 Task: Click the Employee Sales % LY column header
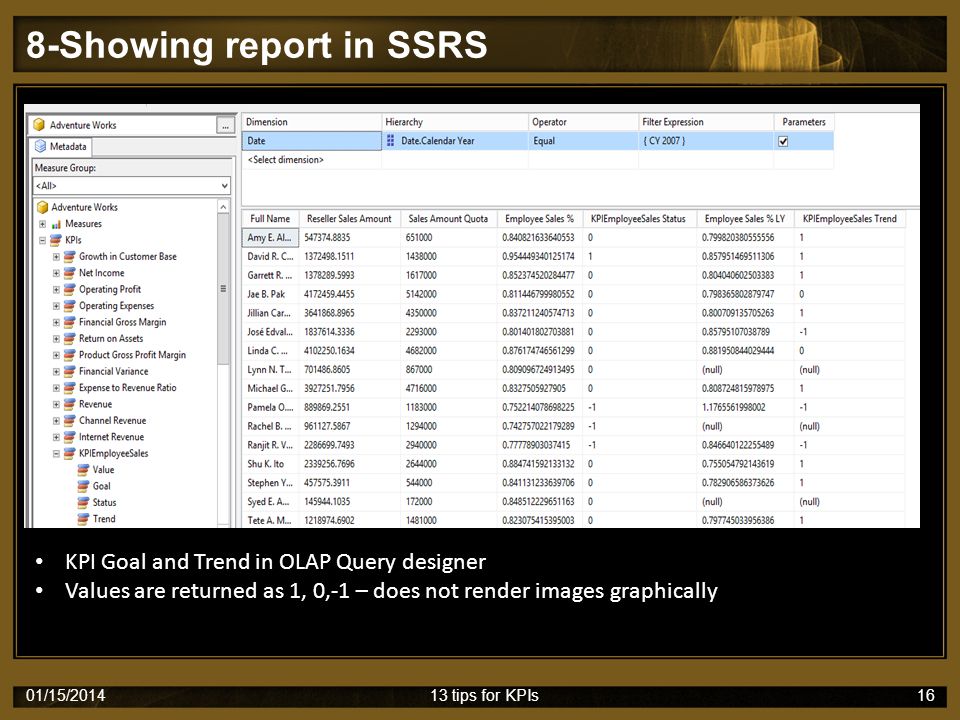coord(745,219)
